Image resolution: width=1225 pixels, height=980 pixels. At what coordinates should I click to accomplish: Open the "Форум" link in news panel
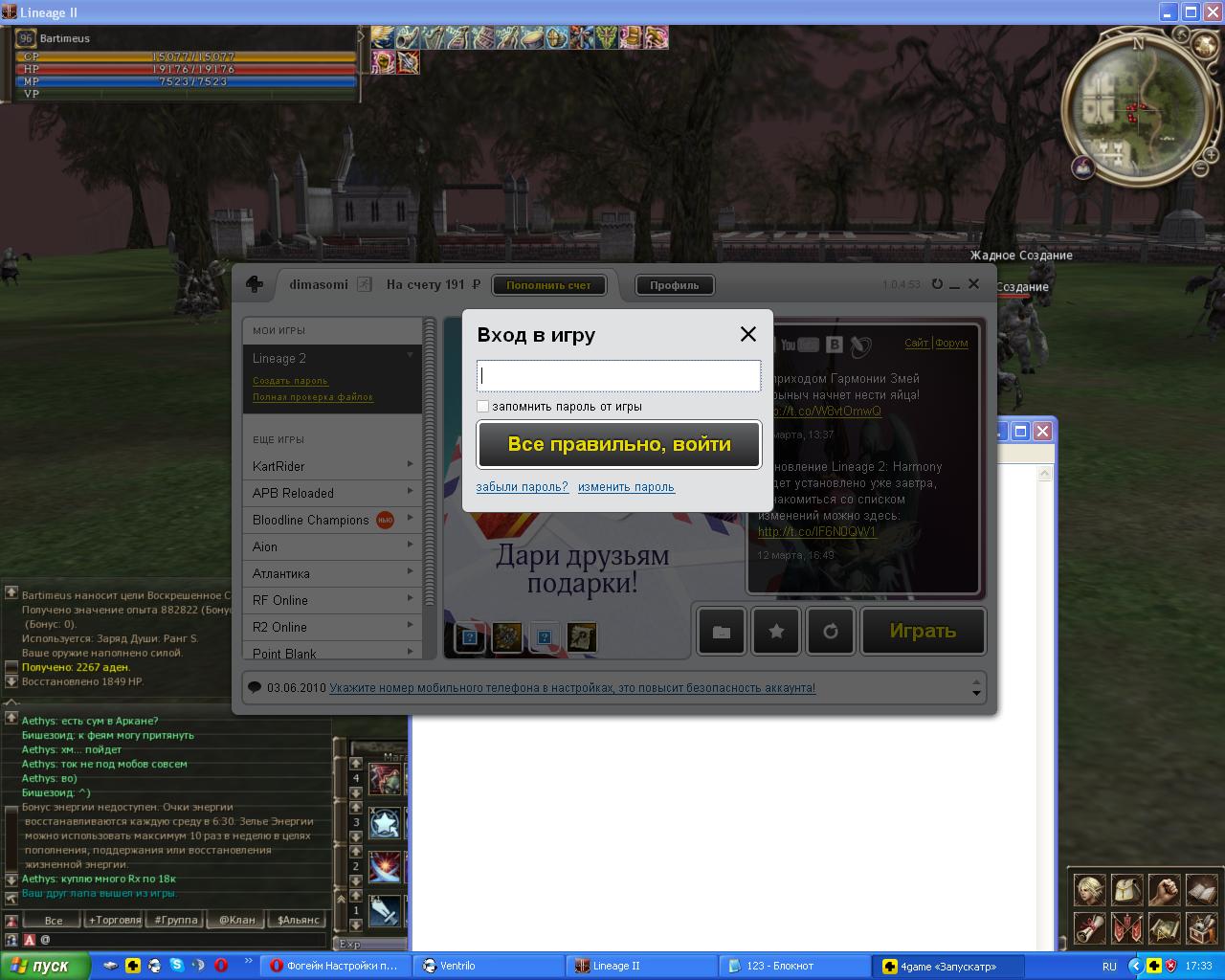coord(951,343)
